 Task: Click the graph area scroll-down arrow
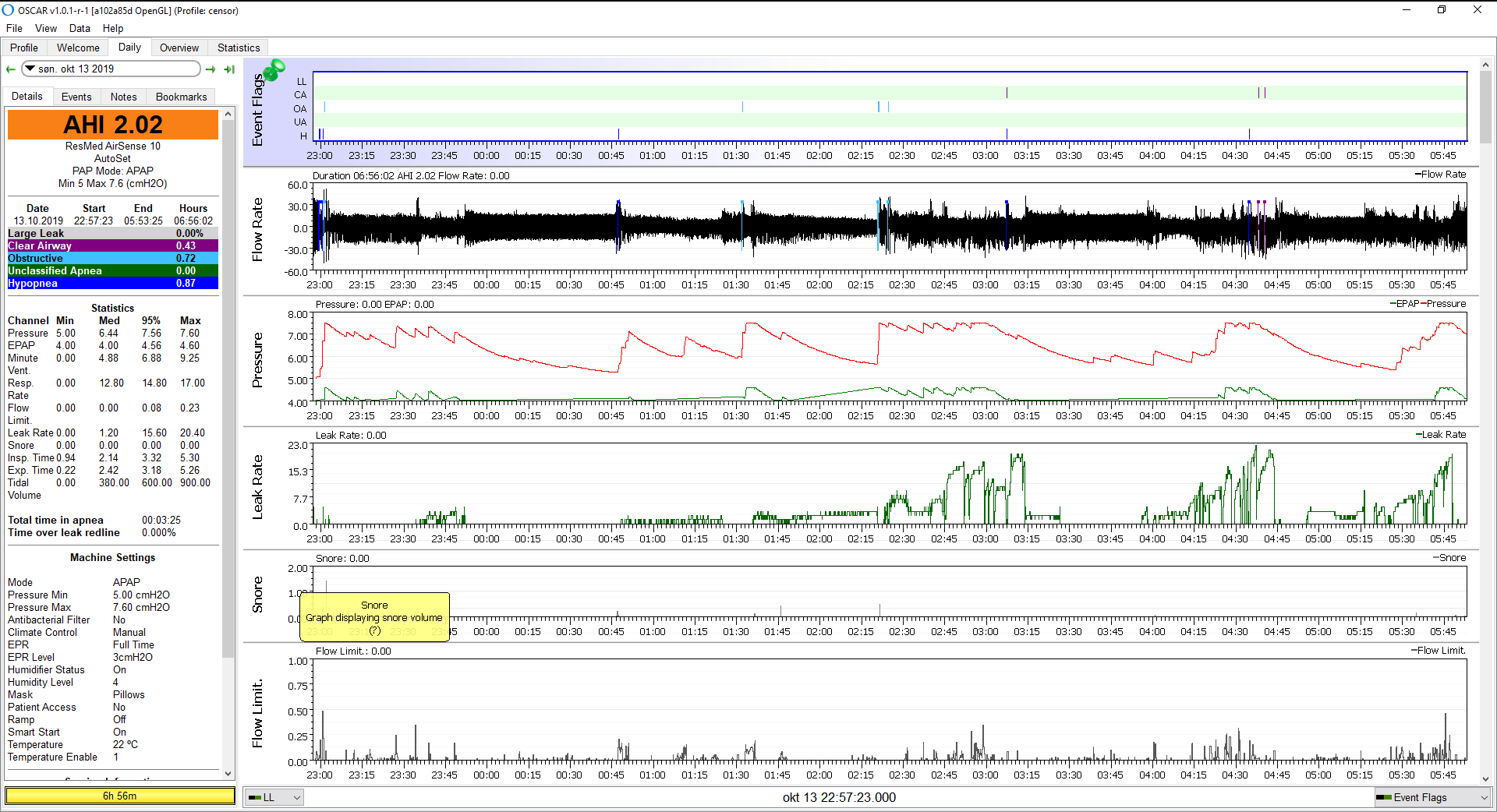(1485, 778)
